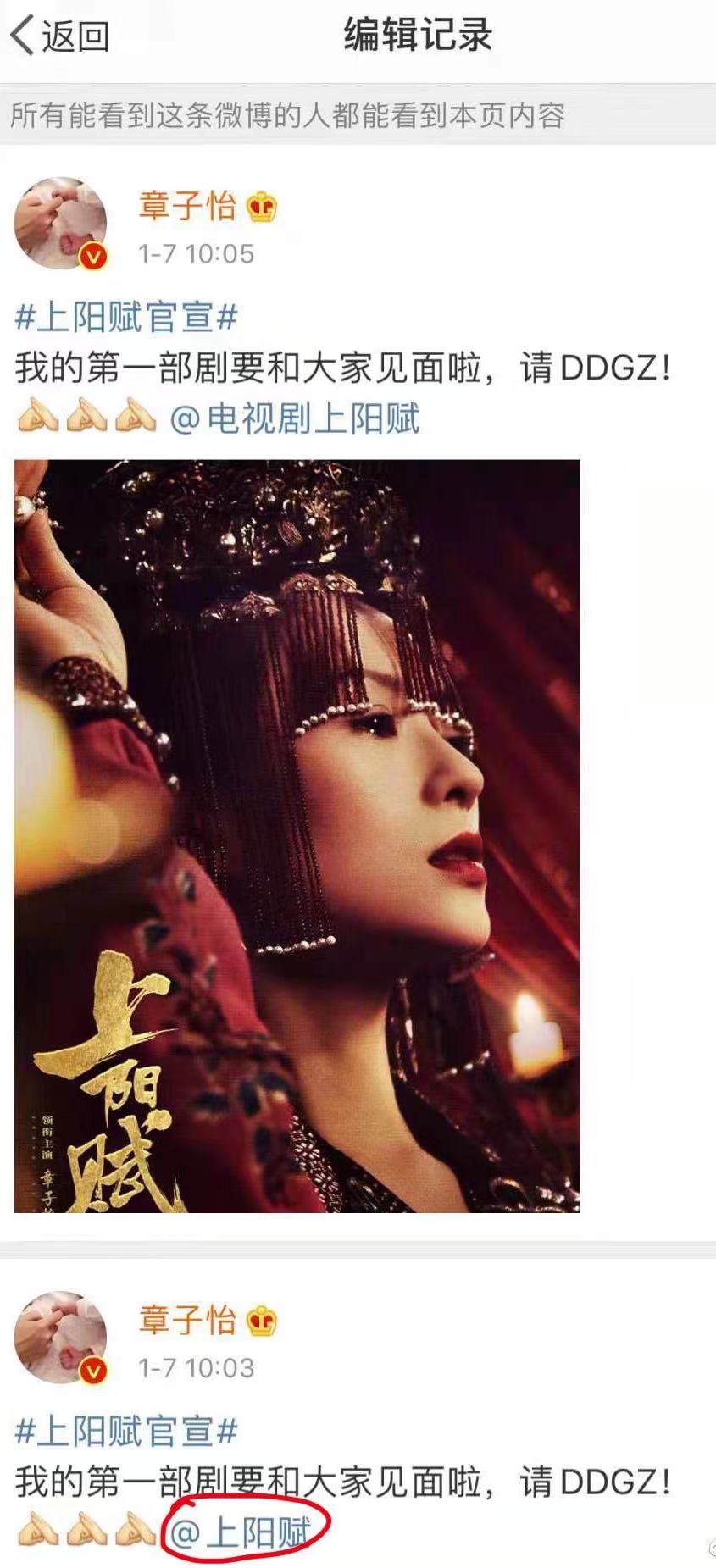Tap the timestamp 1-7 10:03
Viewport: 716px width, 1568px height.
tap(196, 1367)
